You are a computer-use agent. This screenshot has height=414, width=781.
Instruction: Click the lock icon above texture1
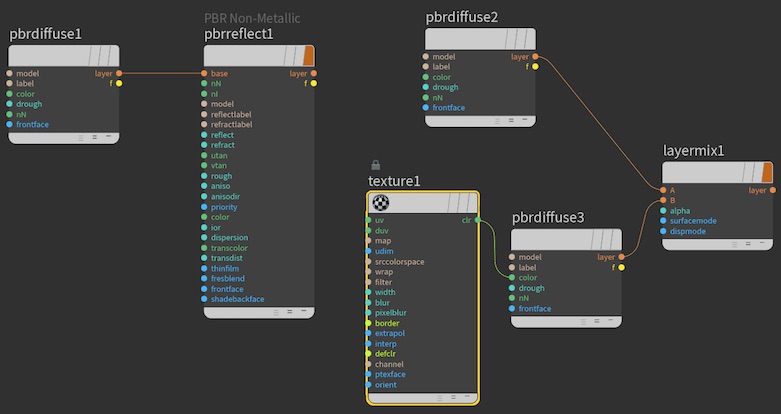tap(376, 165)
